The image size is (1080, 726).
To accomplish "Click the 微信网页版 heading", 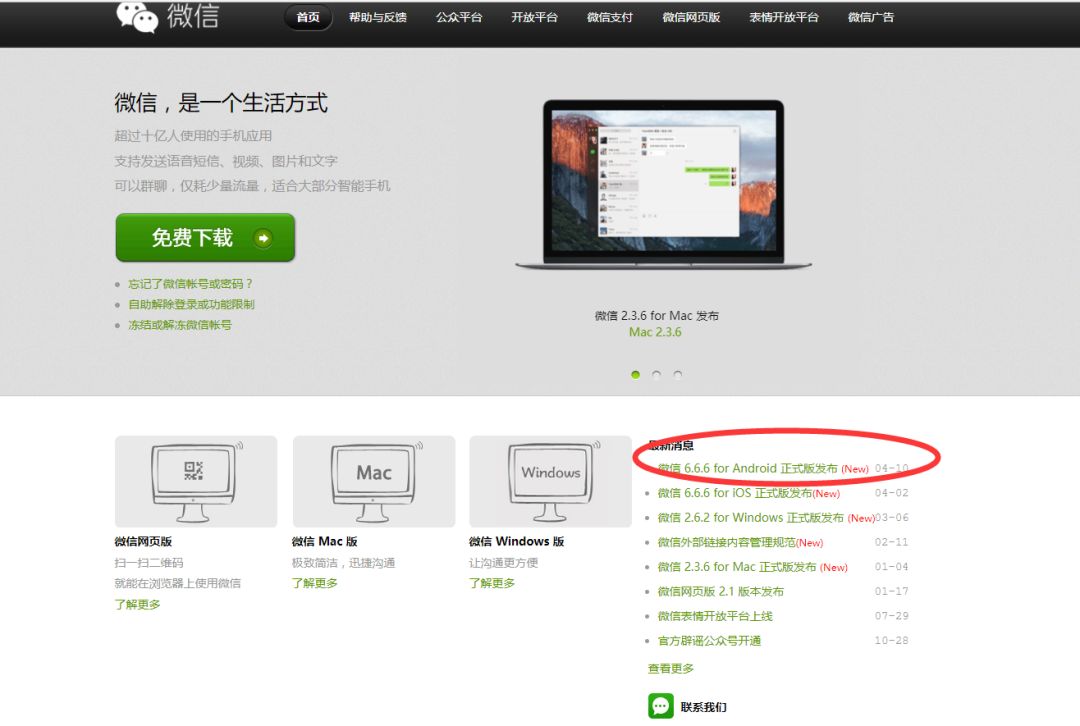I will [143, 541].
